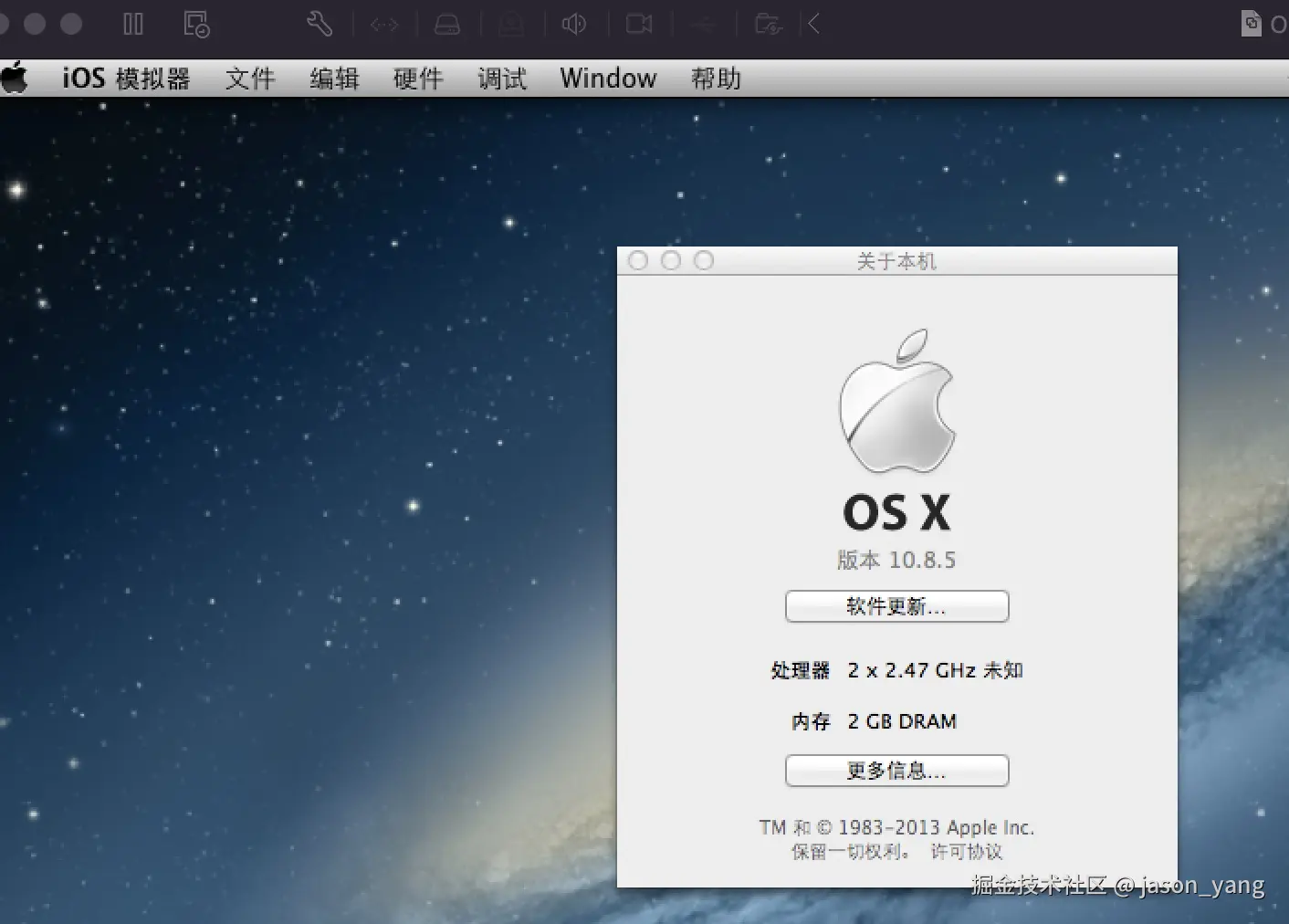
Task: Click the dimmed printer icon
Action: click(511, 25)
